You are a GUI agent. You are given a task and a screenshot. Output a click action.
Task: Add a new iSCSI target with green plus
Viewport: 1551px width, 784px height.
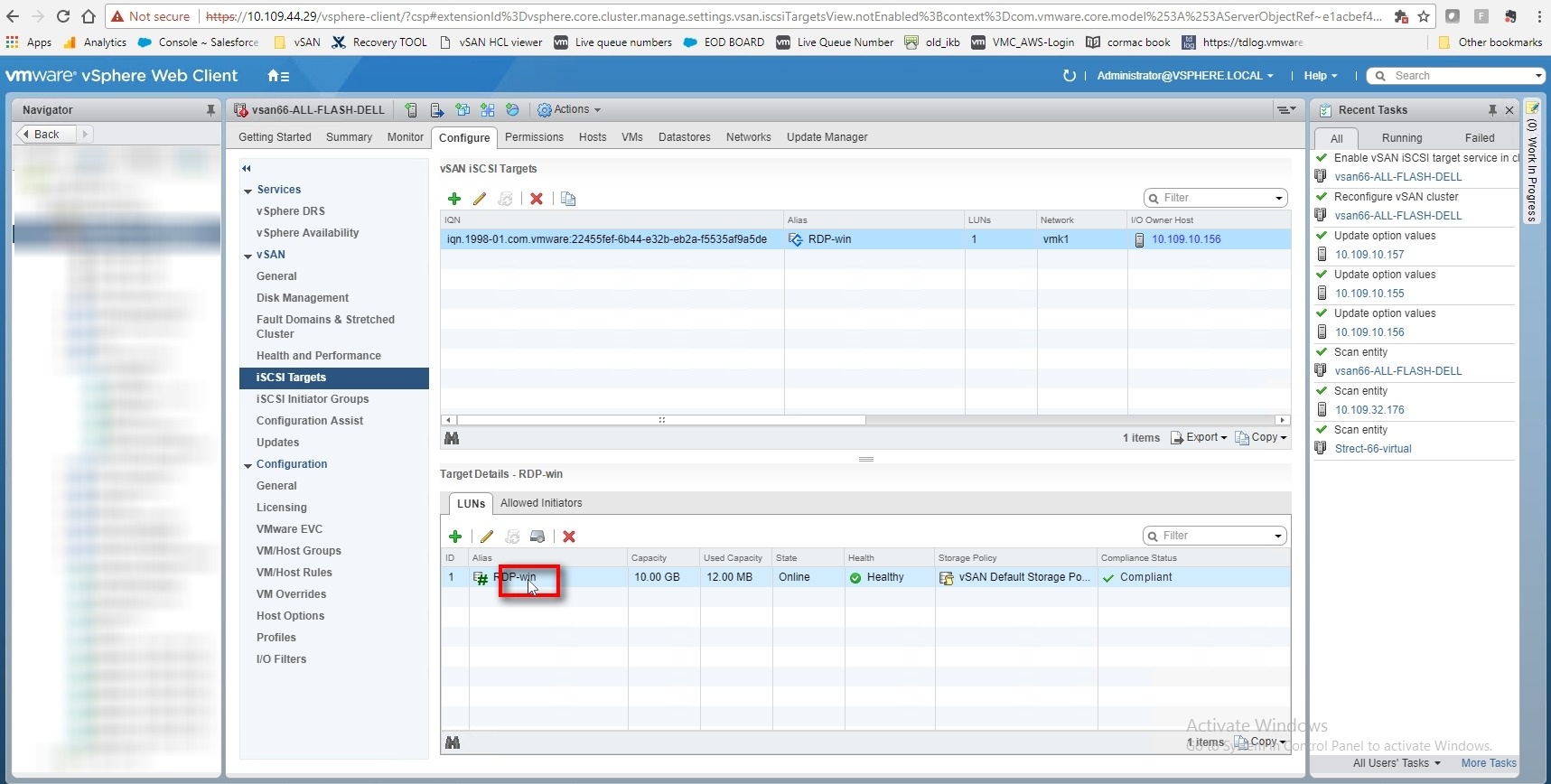click(x=454, y=199)
